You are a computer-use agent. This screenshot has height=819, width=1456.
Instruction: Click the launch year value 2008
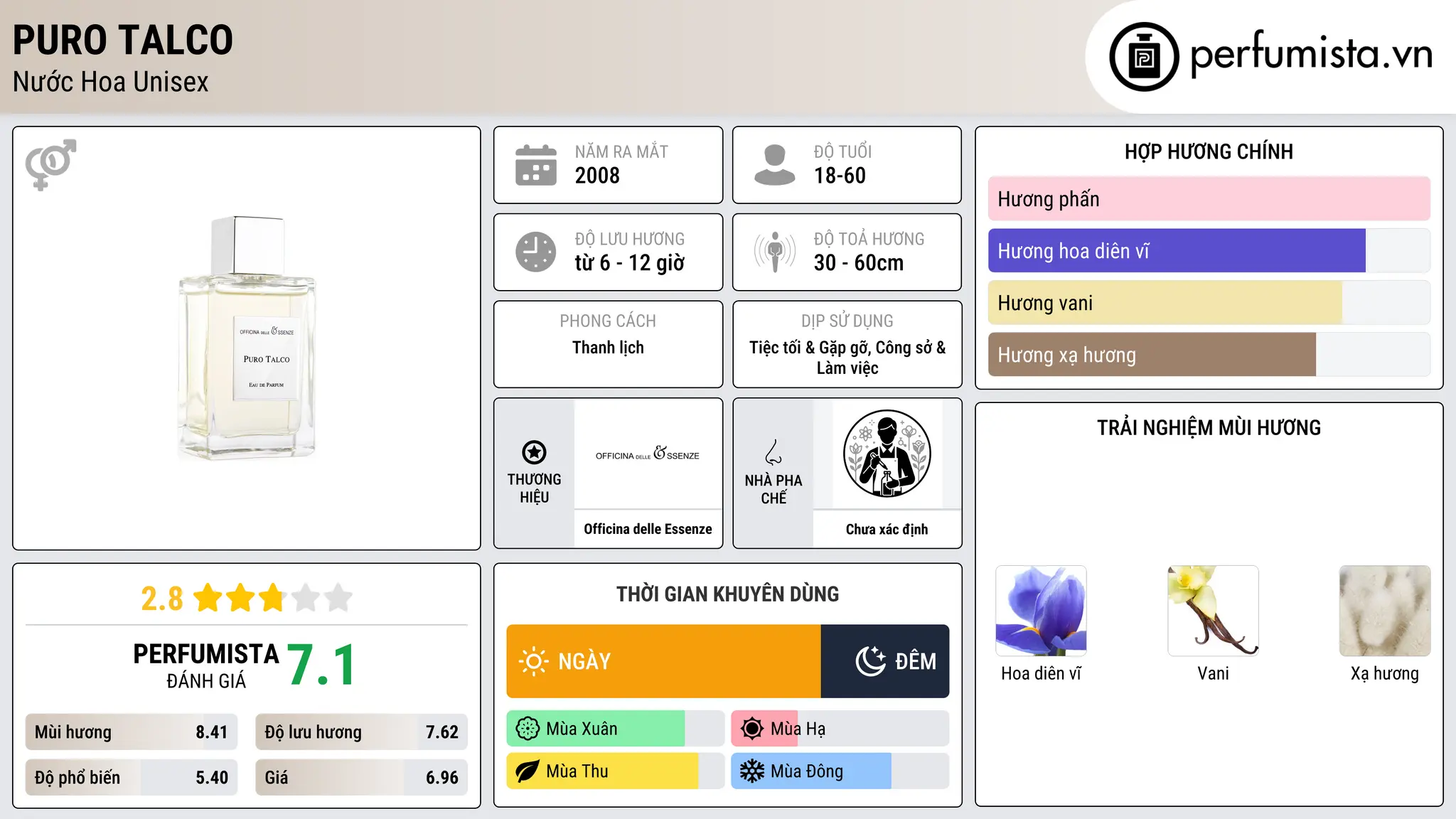tap(597, 176)
